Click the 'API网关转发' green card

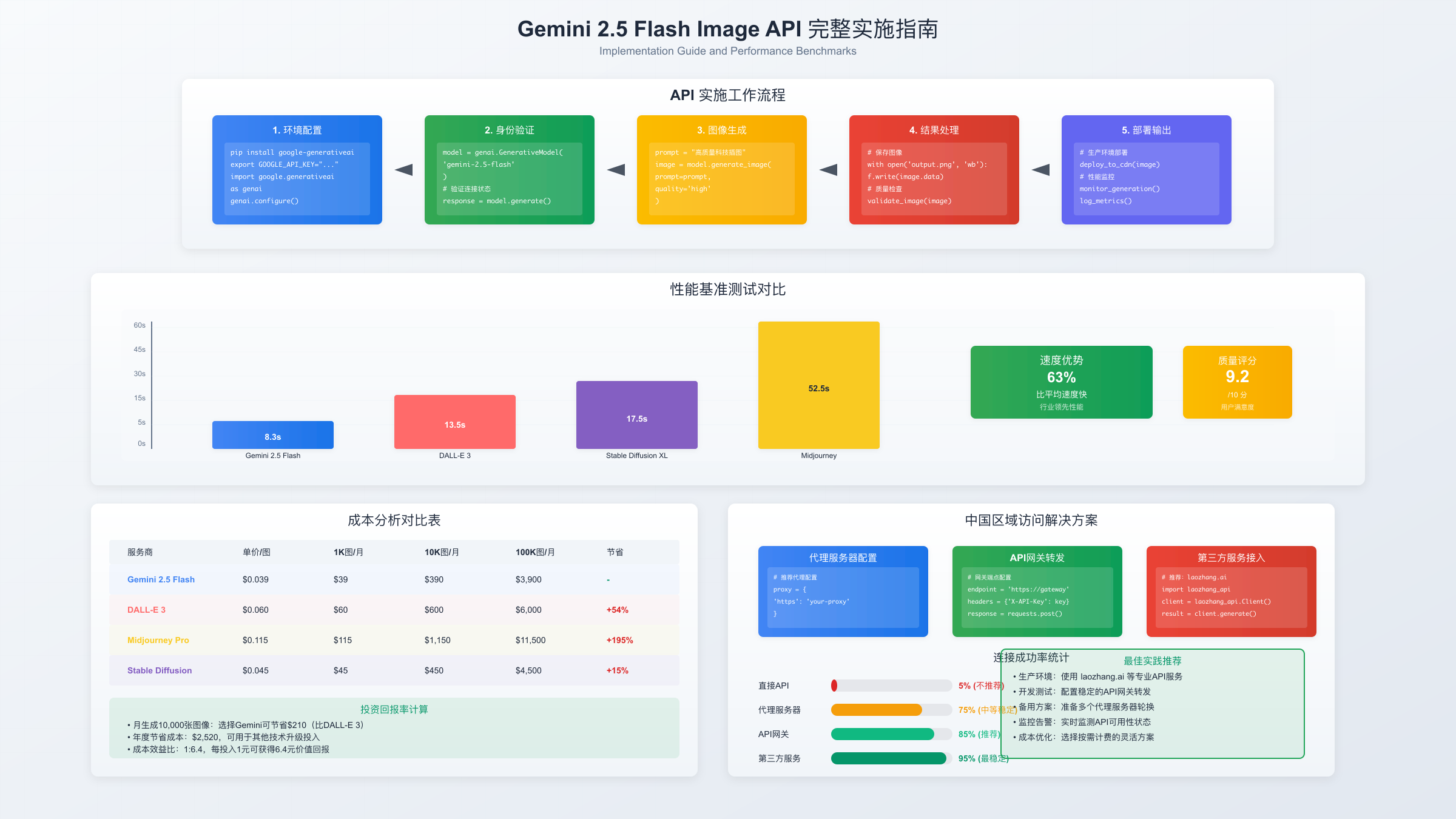point(1037,591)
